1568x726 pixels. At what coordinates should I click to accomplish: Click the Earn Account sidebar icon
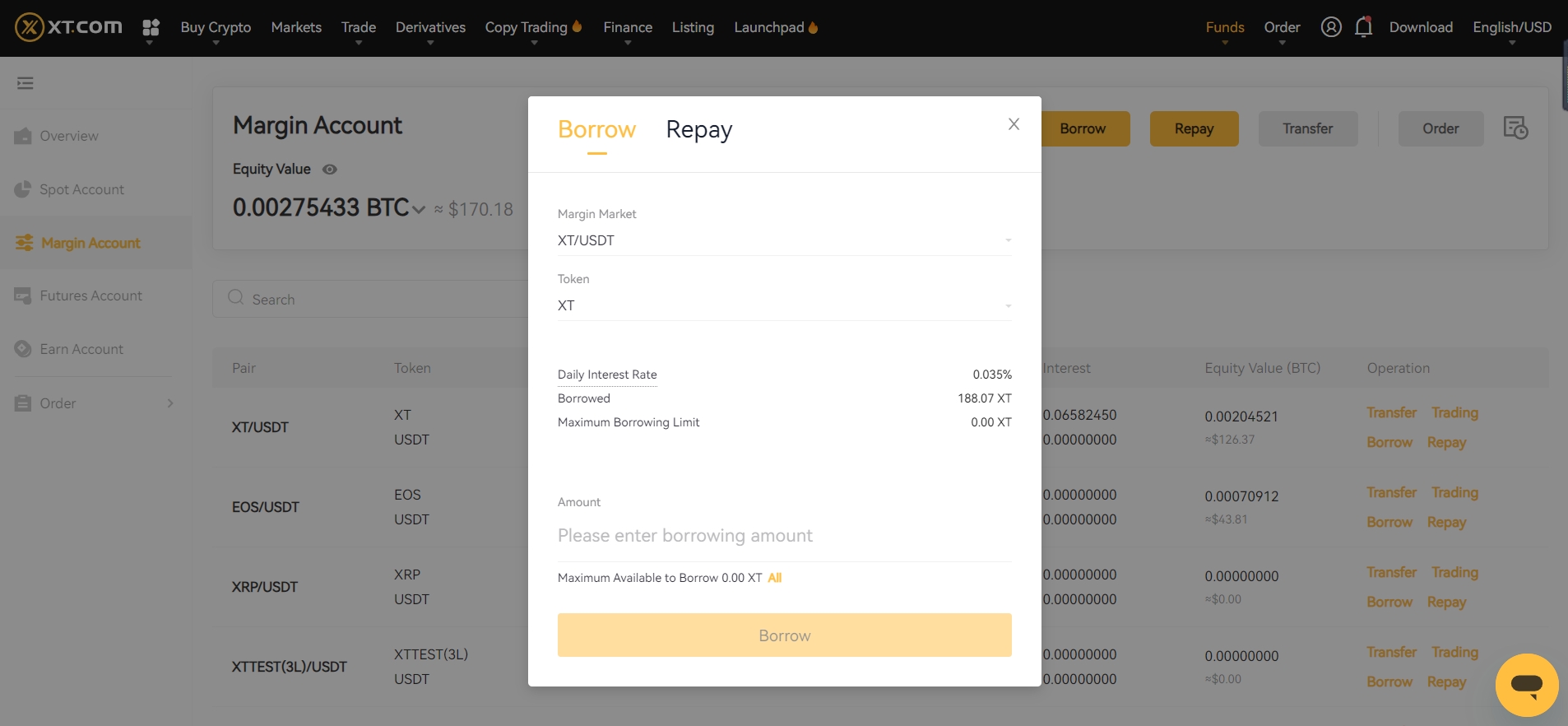point(23,349)
